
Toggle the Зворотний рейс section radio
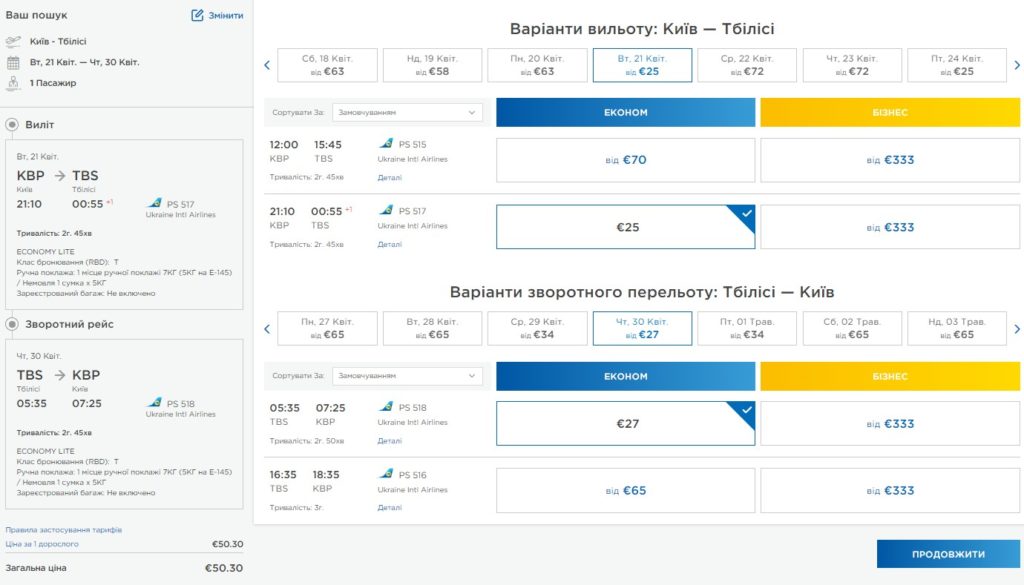12,324
